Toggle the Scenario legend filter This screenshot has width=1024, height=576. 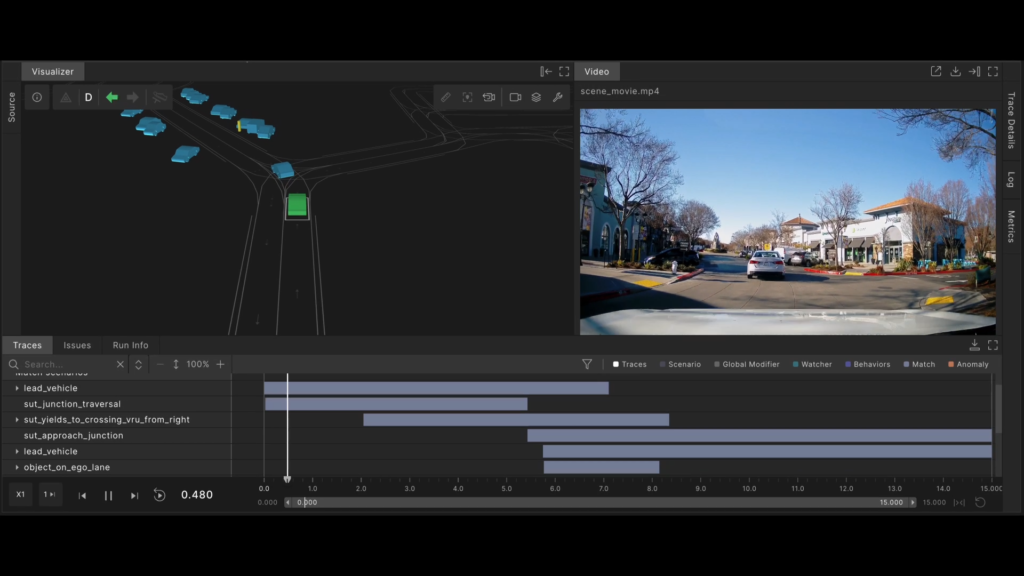click(x=680, y=364)
